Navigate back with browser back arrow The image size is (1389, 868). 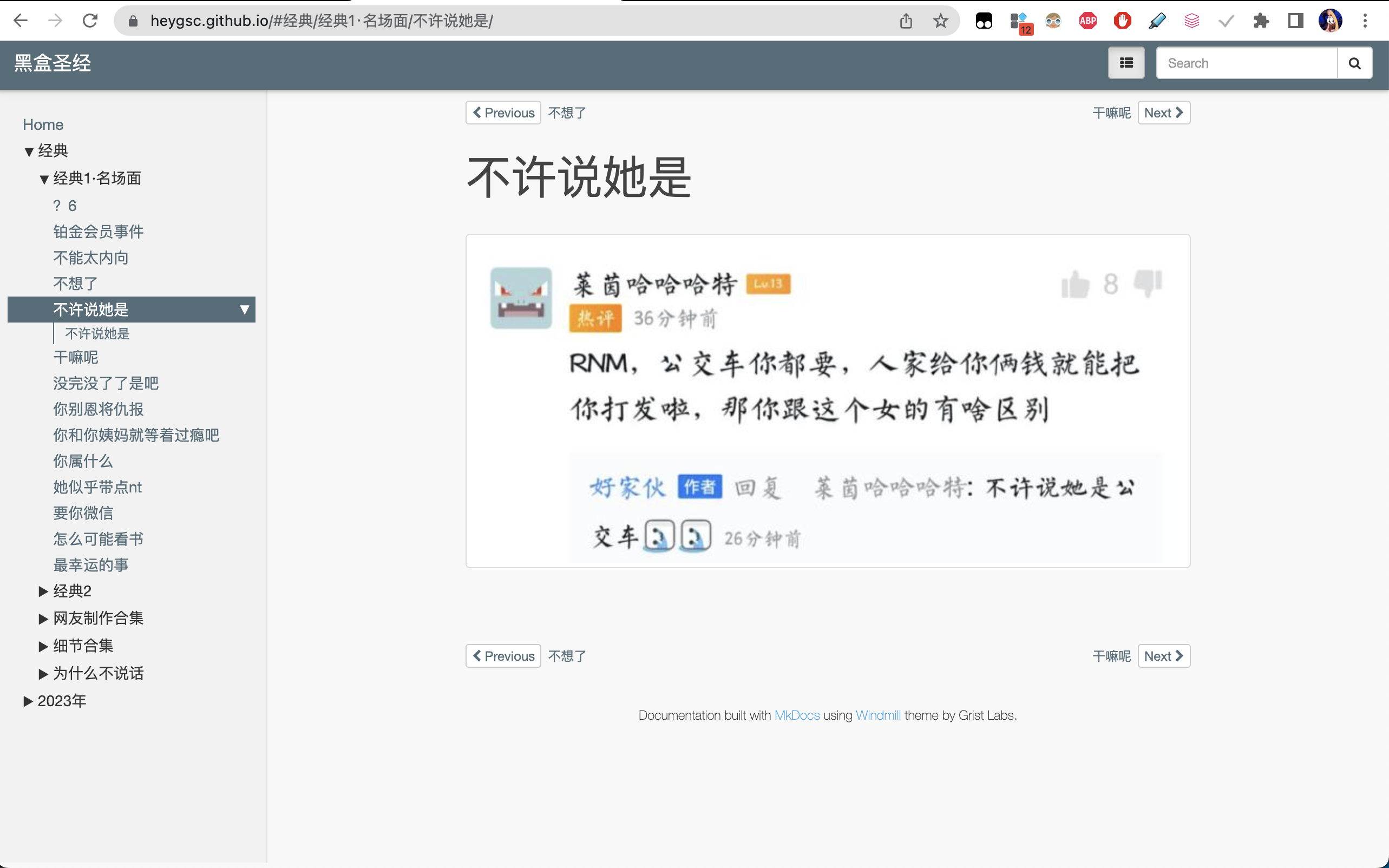(21, 21)
